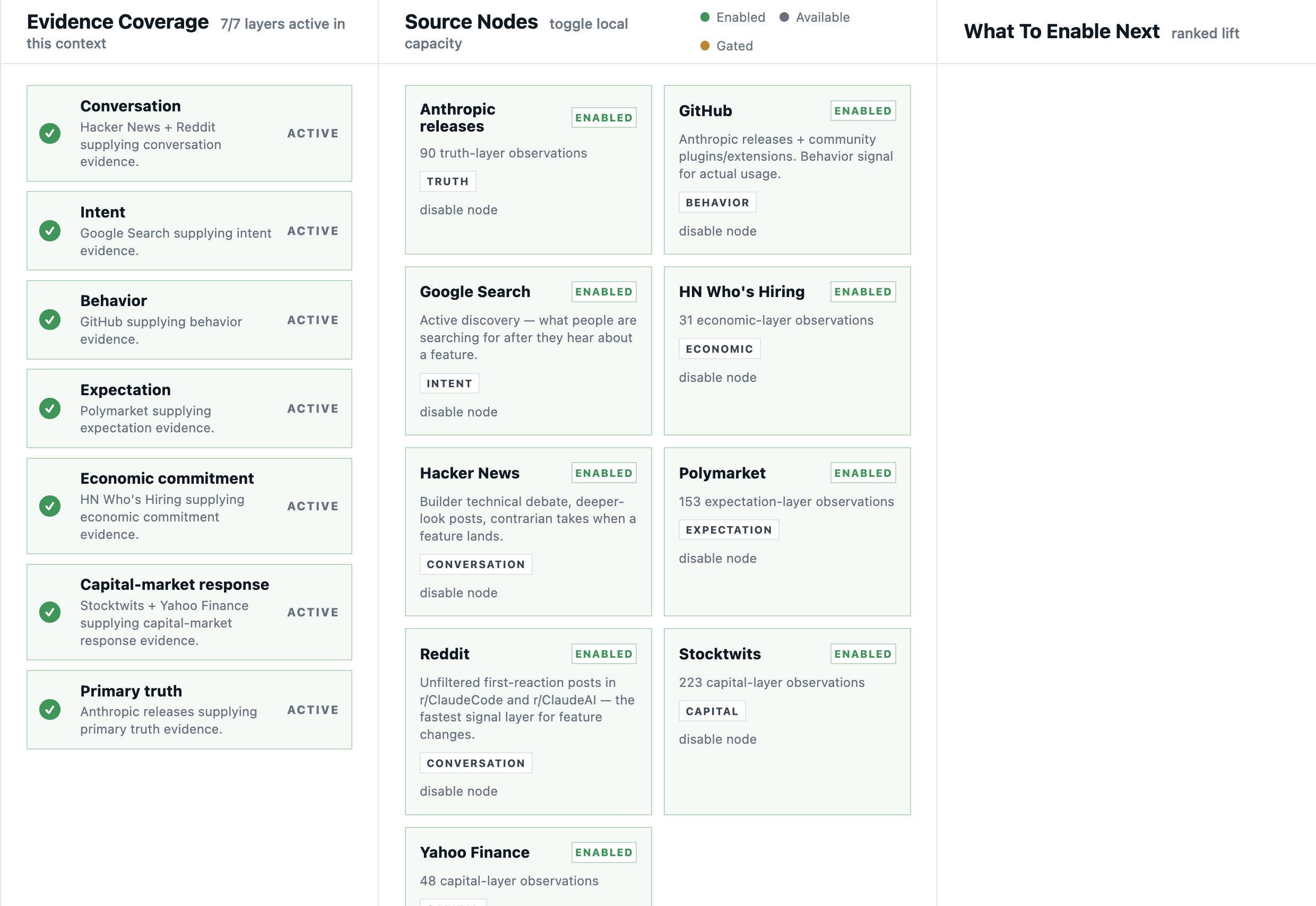Click "153 expectation-layer observations" text
This screenshot has height=906, width=1316.
point(786,502)
